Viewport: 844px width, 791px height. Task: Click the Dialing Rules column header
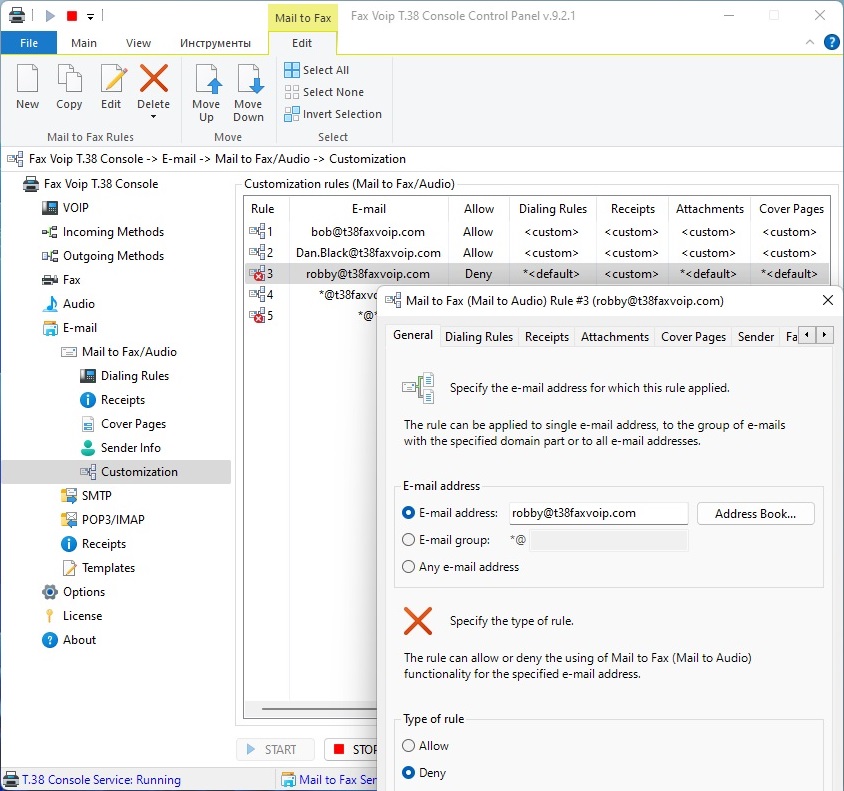(553, 209)
